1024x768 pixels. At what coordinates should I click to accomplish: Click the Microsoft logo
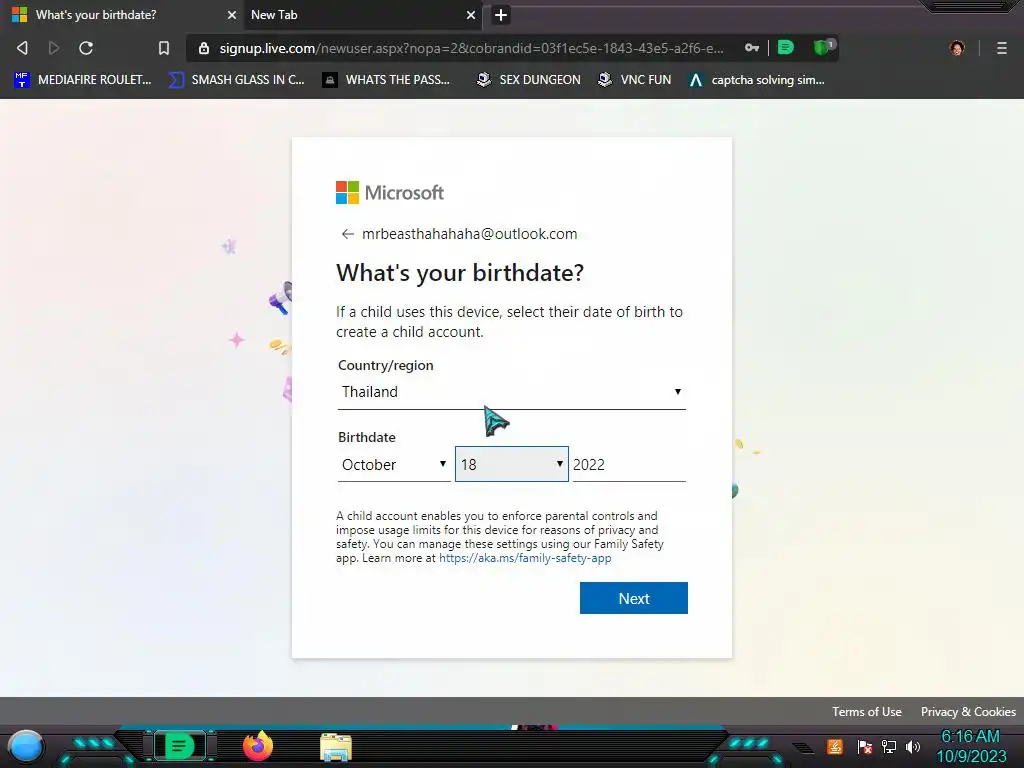(390, 193)
